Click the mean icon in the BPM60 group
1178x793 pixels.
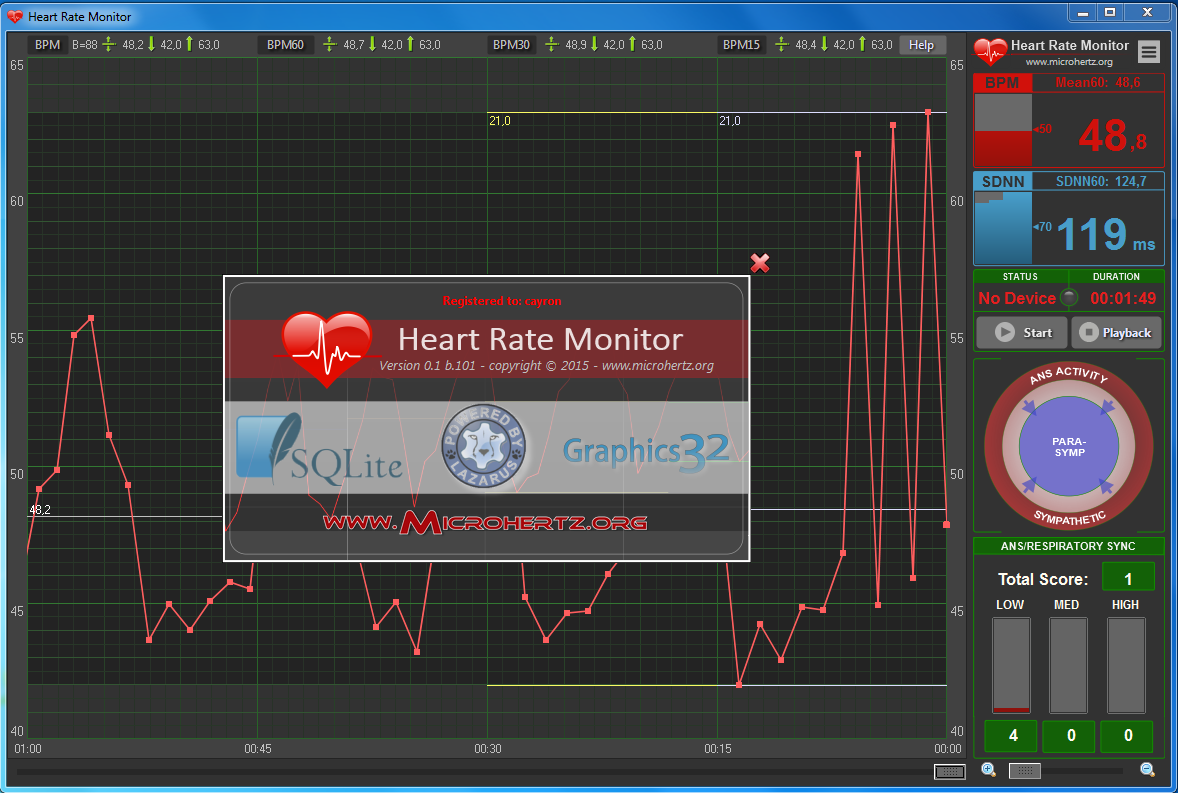click(x=329, y=44)
